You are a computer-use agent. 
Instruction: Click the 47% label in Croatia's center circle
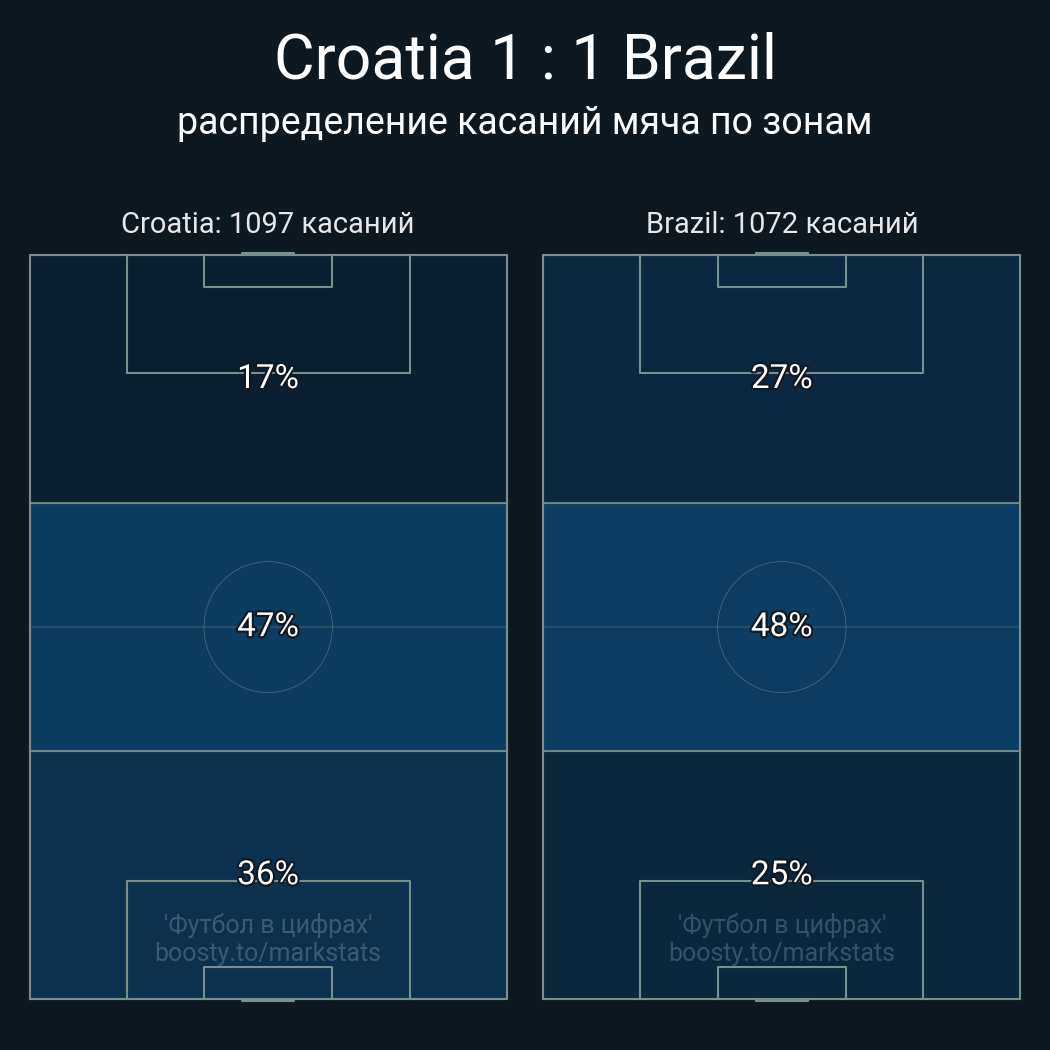coord(268,625)
